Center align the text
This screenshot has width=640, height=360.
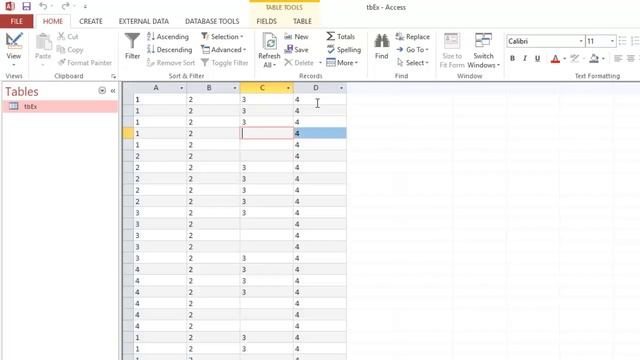[631, 58]
